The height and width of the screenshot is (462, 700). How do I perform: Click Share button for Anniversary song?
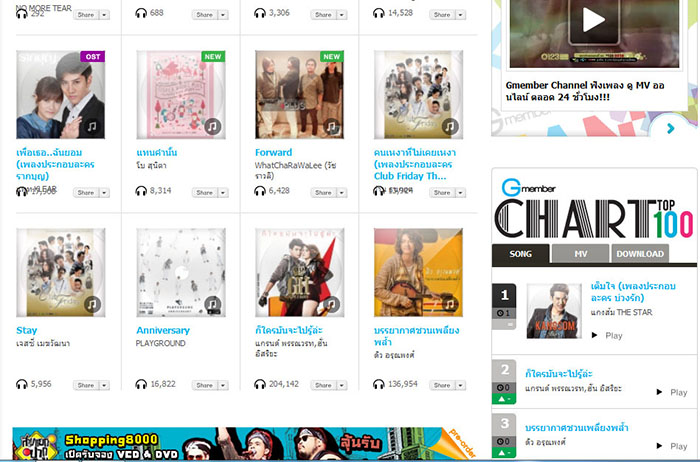coord(204,385)
